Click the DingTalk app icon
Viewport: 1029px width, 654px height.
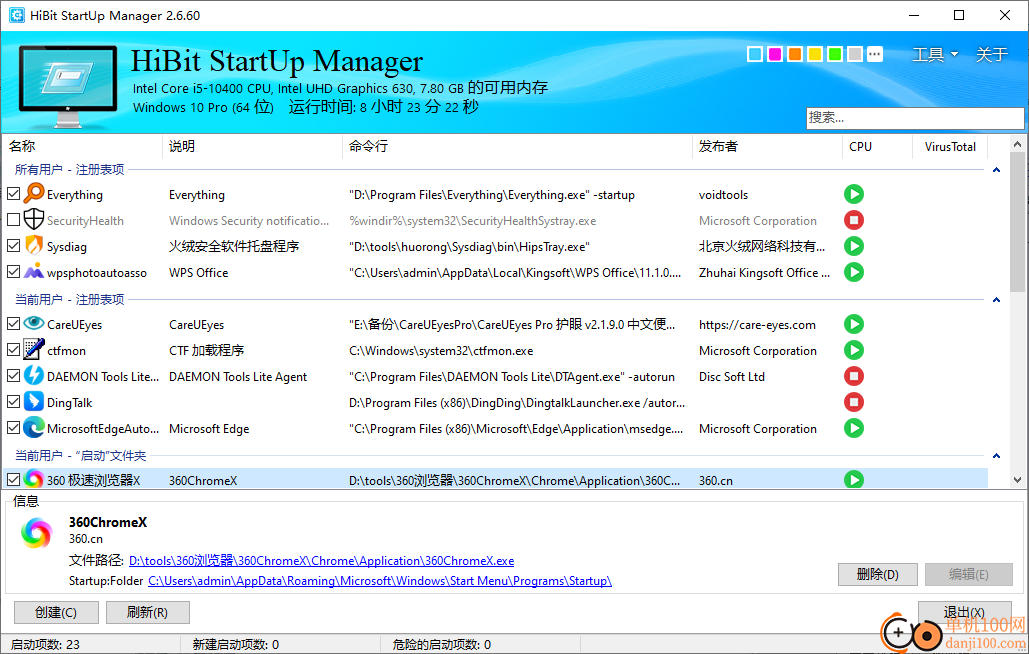coord(33,401)
